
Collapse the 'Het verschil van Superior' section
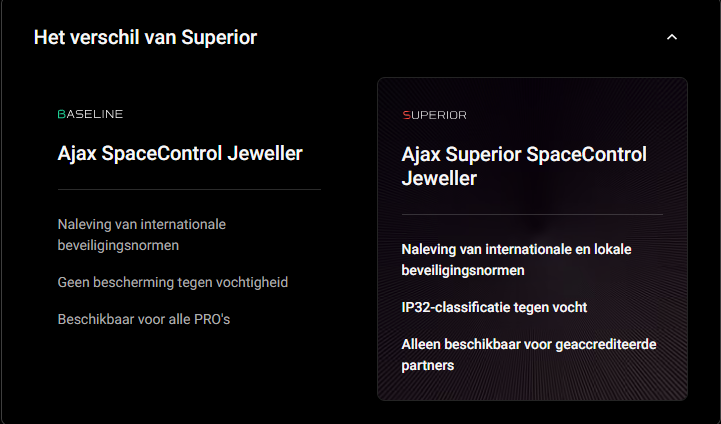672,37
